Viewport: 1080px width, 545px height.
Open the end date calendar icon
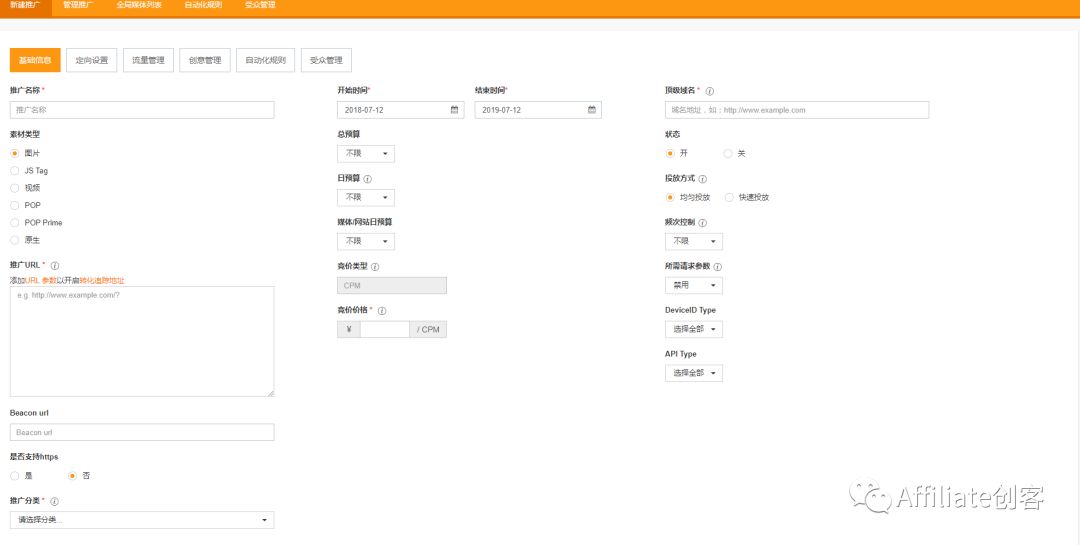click(592, 110)
